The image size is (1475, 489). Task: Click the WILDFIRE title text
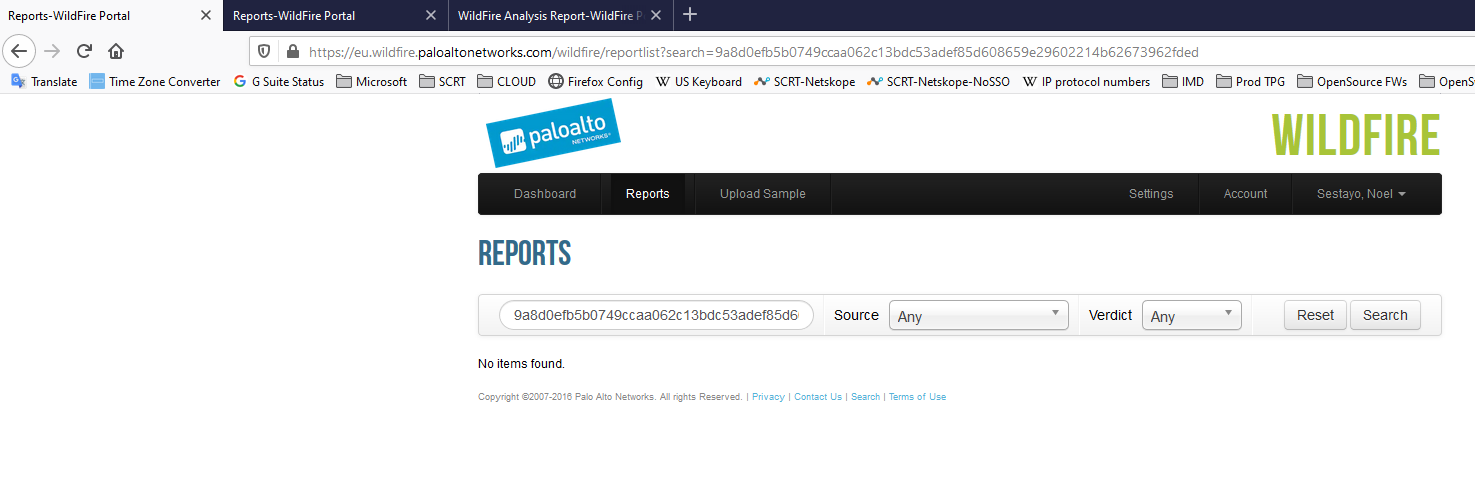(x=1356, y=135)
